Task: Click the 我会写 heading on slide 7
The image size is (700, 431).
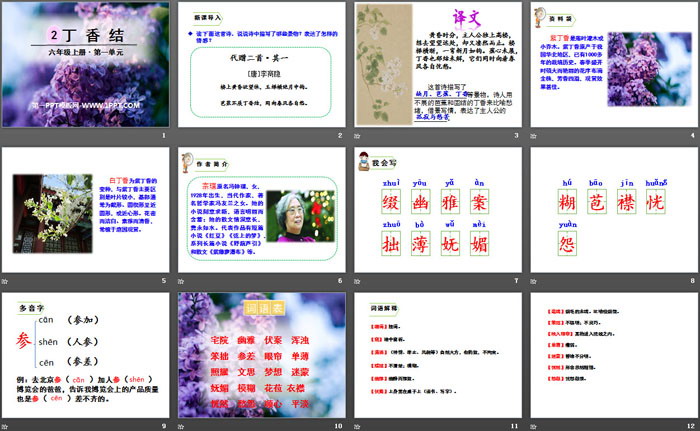Action: 384,163
